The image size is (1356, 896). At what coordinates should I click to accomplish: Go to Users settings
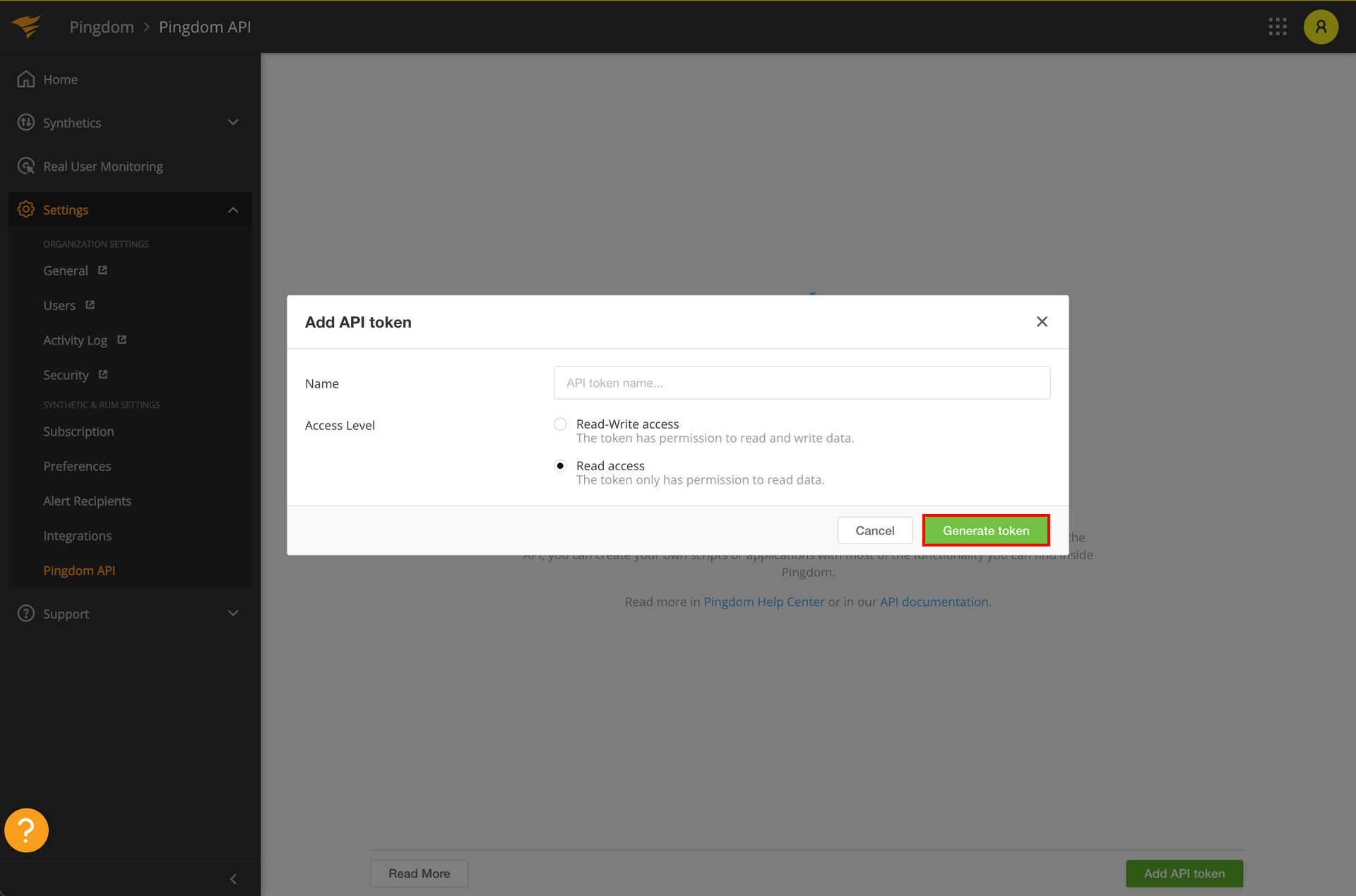[x=59, y=305]
